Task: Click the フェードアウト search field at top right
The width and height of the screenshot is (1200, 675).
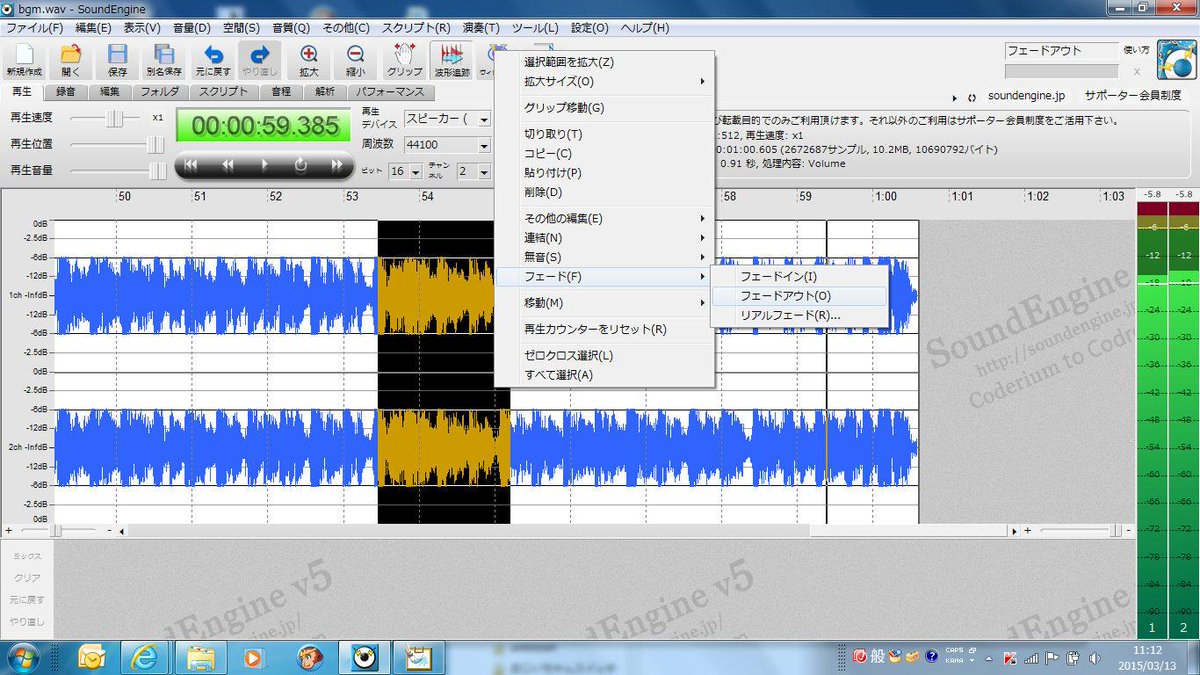Action: click(x=1060, y=51)
